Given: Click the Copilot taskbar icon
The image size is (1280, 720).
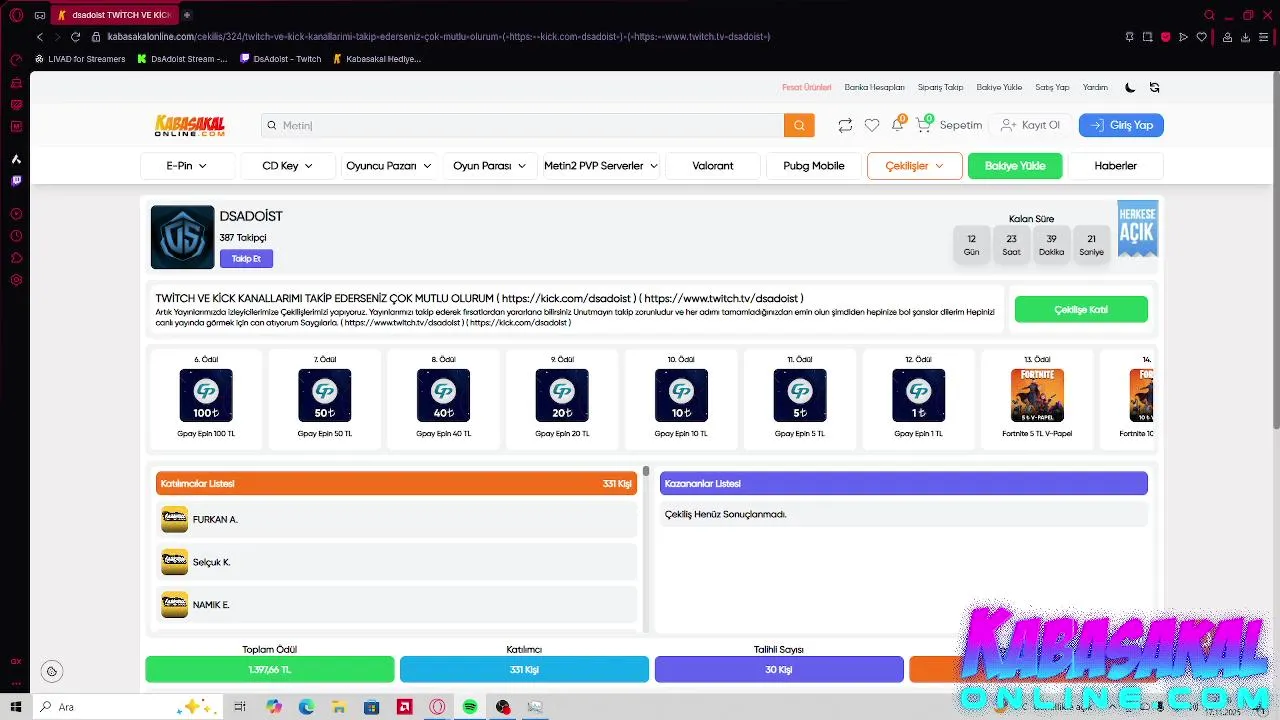Looking at the screenshot, I should (x=274, y=707).
